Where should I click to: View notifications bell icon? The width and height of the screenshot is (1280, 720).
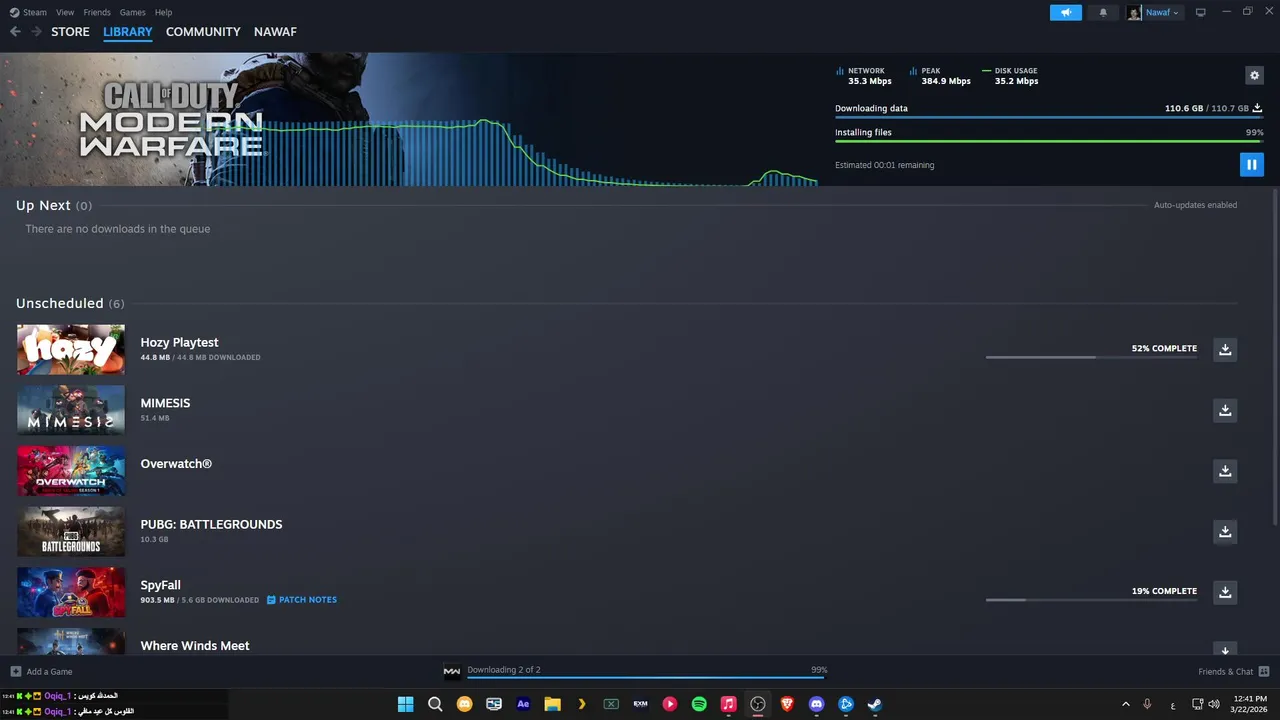click(1103, 12)
